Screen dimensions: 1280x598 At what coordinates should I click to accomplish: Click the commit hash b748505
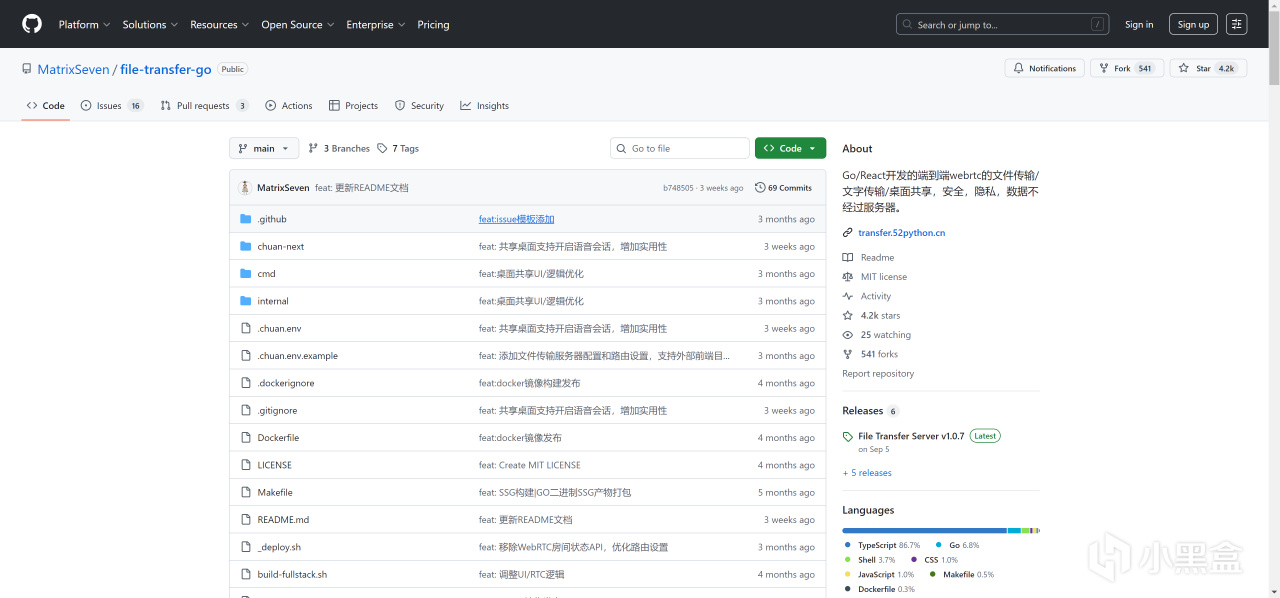[678, 188]
